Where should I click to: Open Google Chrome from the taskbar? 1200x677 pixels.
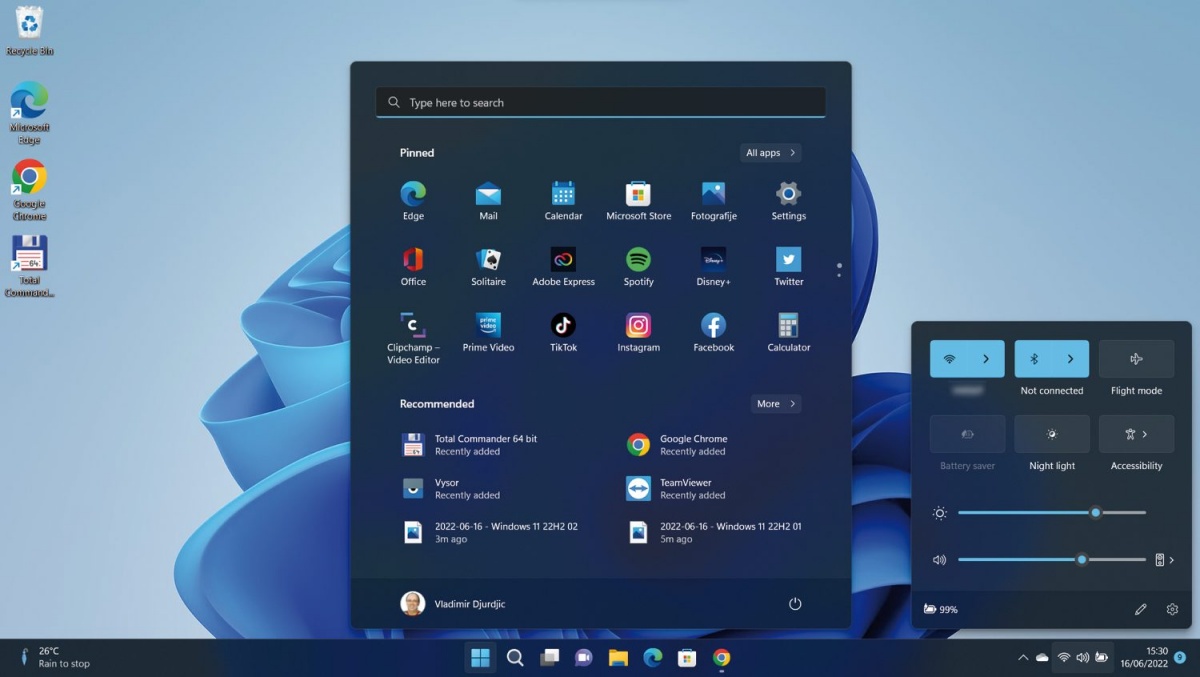coord(721,657)
